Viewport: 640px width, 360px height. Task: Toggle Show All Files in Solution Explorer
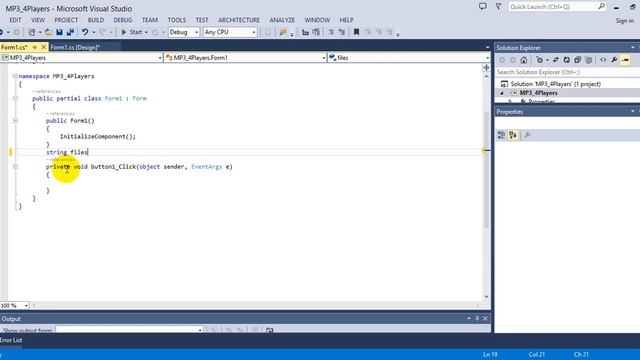click(589, 60)
